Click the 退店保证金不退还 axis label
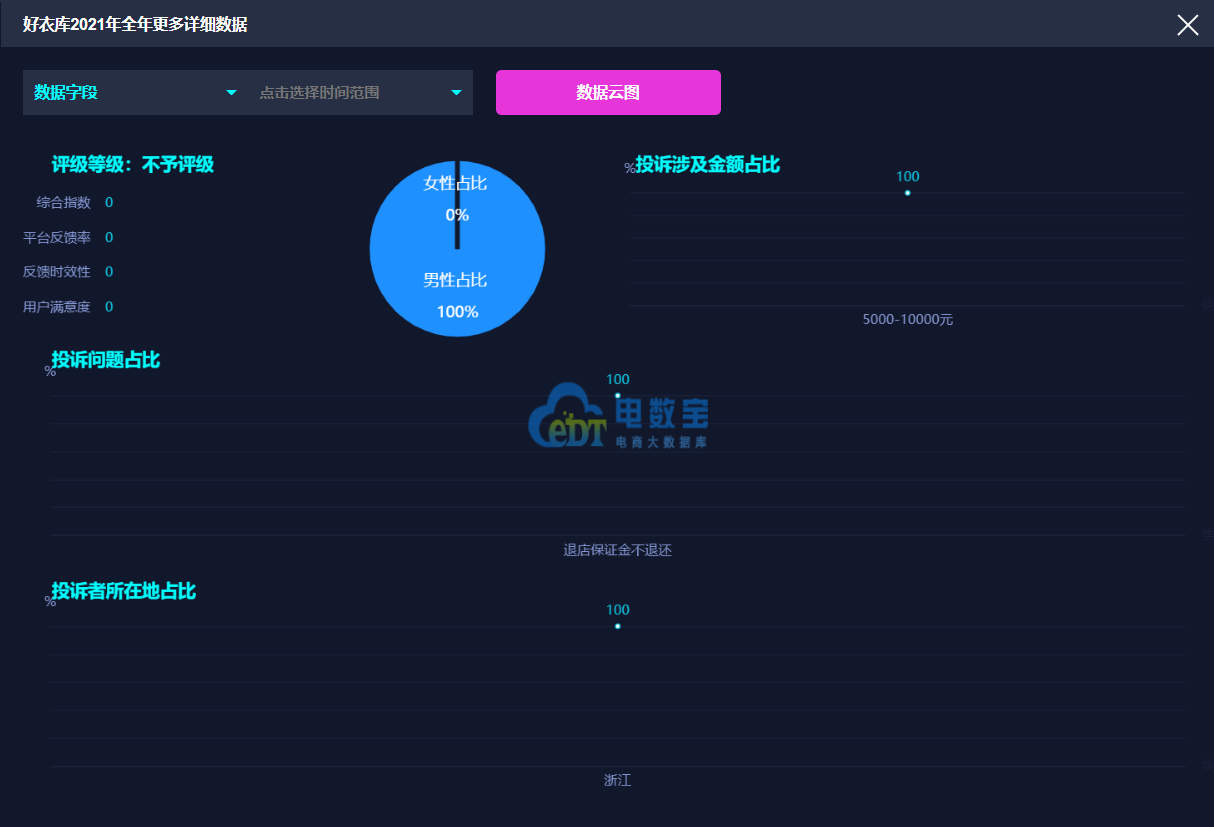Screen dimensions: 1214x827 pyautogui.click(x=618, y=550)
